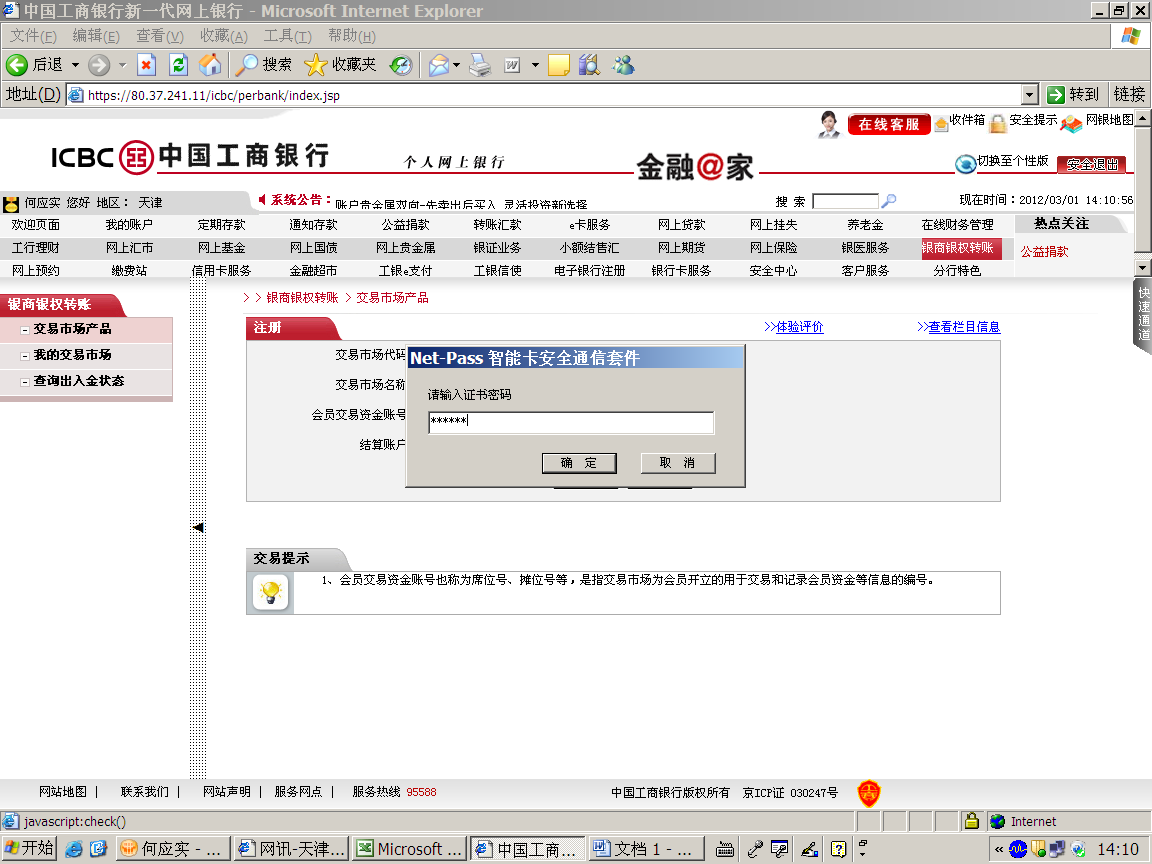Viewport: 1152px width, 864px height.
Task: Click the magnifier icon beside the 搜索 box
Action: [888, 201]
